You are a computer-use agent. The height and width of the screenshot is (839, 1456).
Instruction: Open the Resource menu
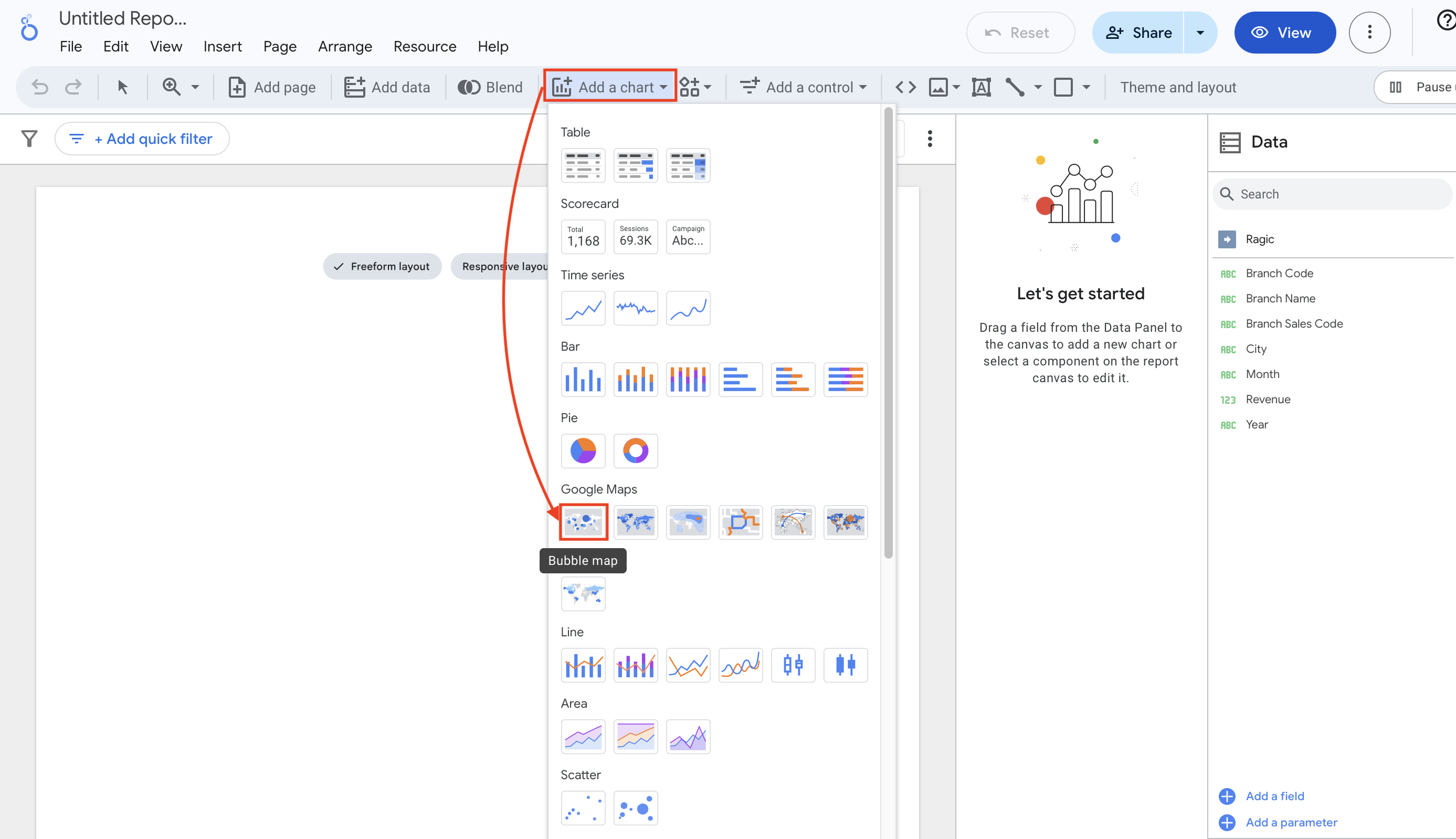[x=425, y=46]
